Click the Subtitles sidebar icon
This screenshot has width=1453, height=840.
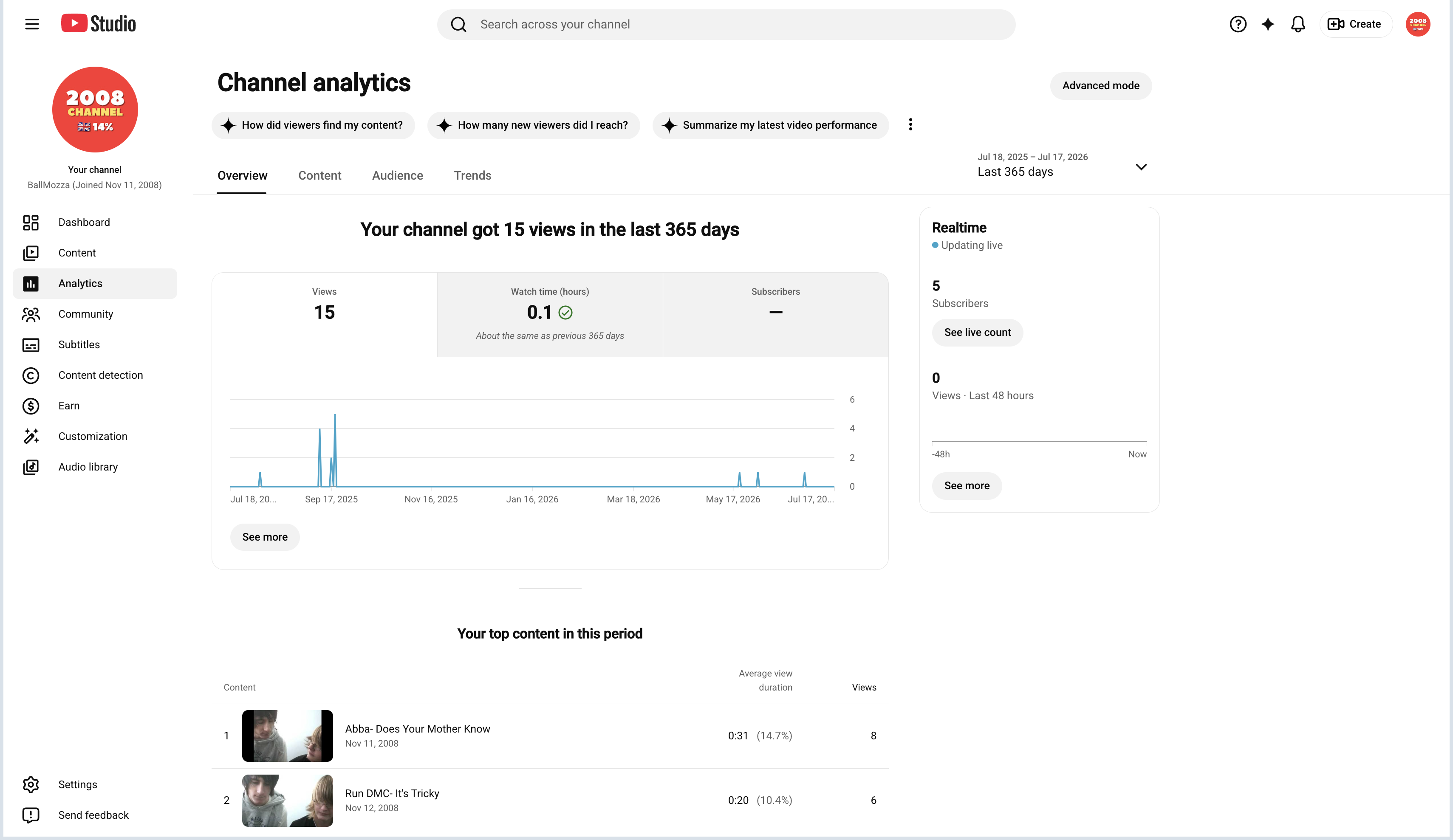click(31, 345)
